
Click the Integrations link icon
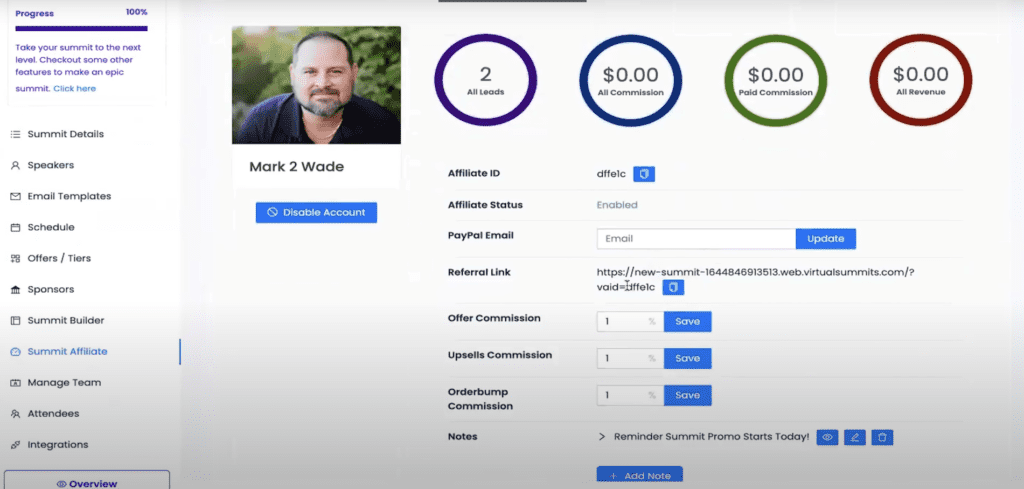pos(16,445)
